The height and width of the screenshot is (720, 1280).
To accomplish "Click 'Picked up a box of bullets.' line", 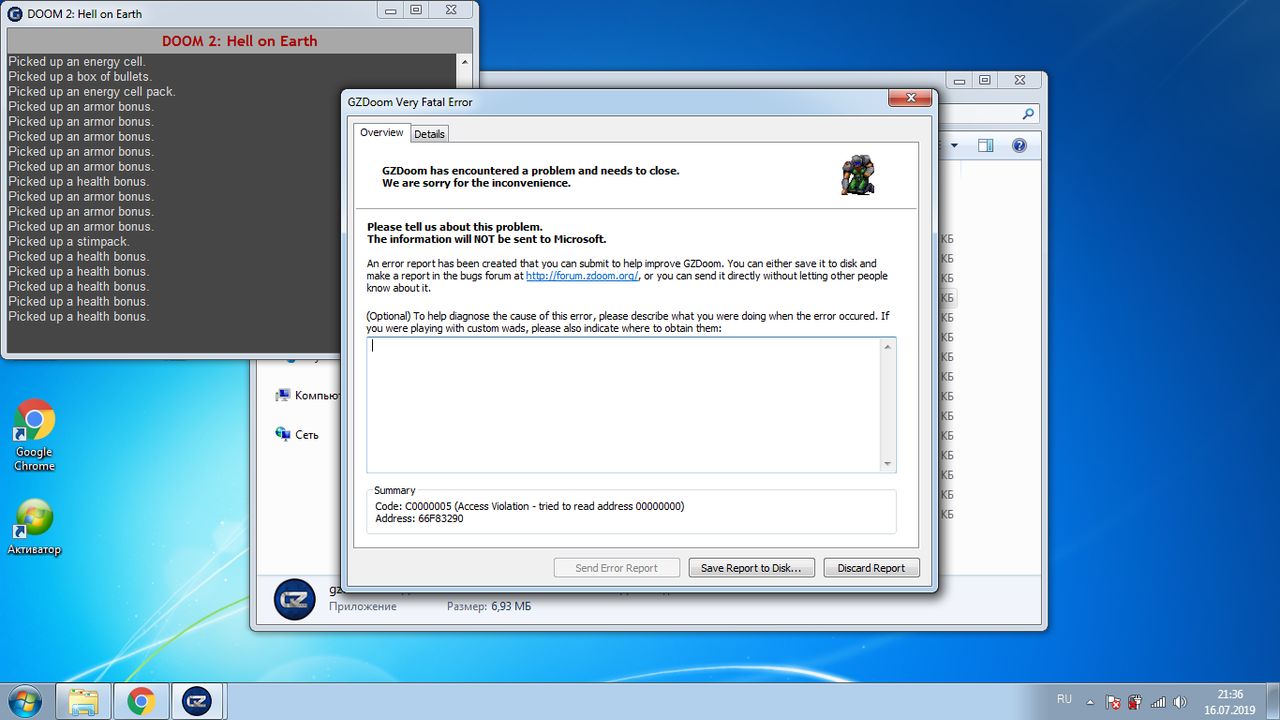I will pyautogui.click(x=80, y=76).
